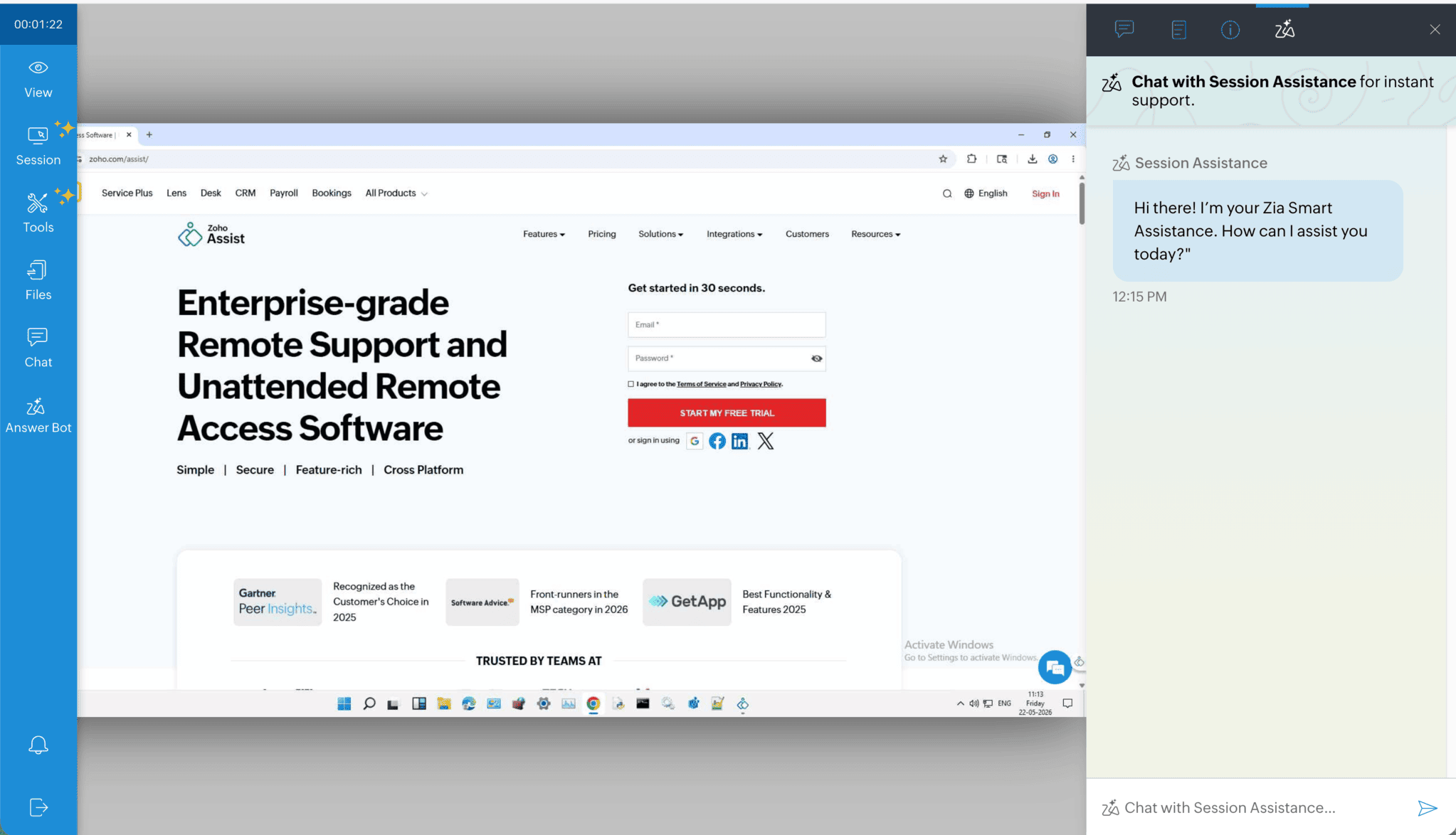Click the volume icon in system tray
The height and width of the screenshot is (835, 1456).
974,703
